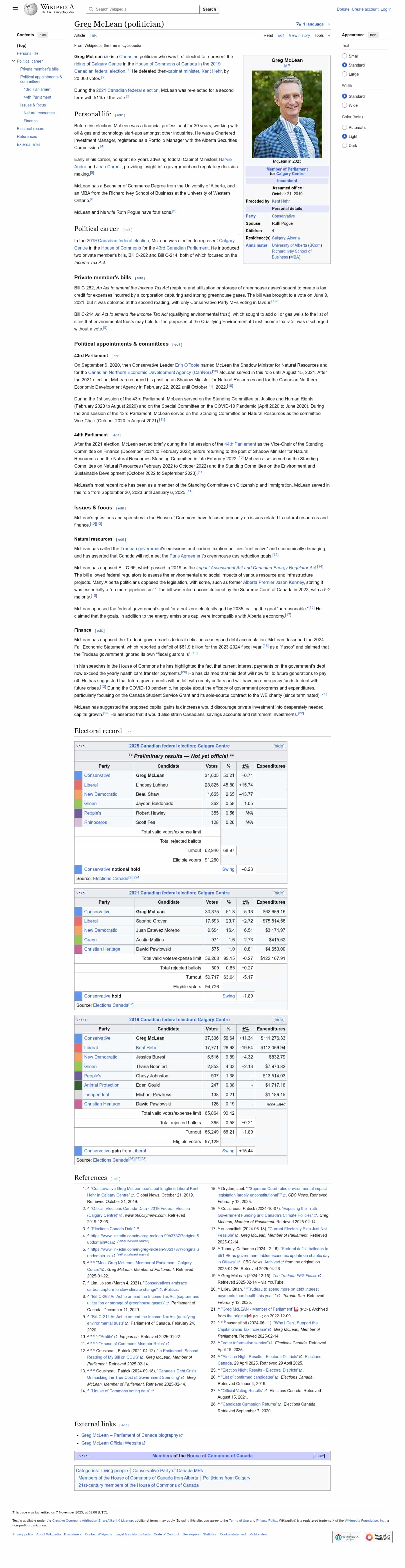This screenshot has width=405, height=1568.
Task: Choose Wide width option
Action: [345, 105]
